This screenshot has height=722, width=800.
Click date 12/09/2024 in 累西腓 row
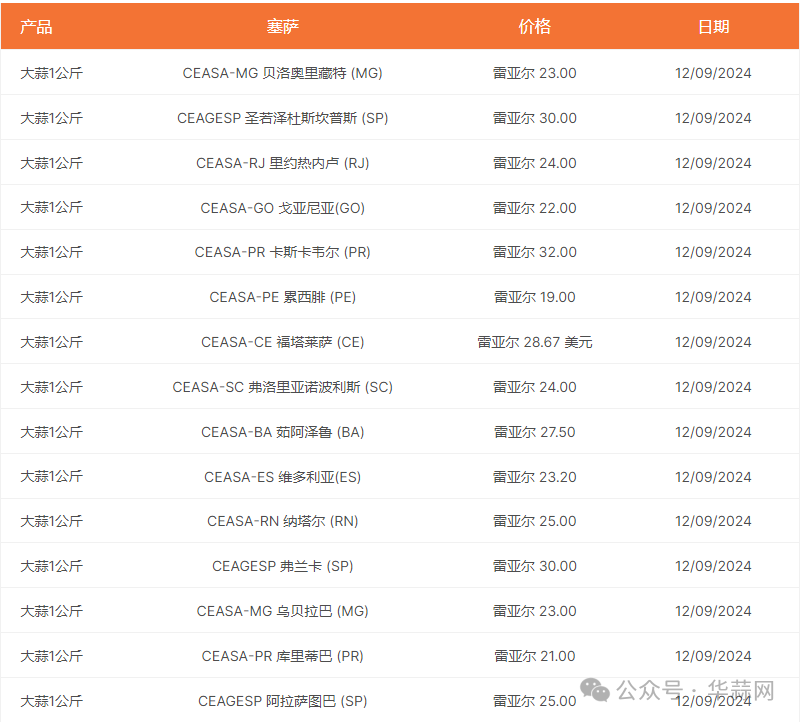(x=713, y=297)
